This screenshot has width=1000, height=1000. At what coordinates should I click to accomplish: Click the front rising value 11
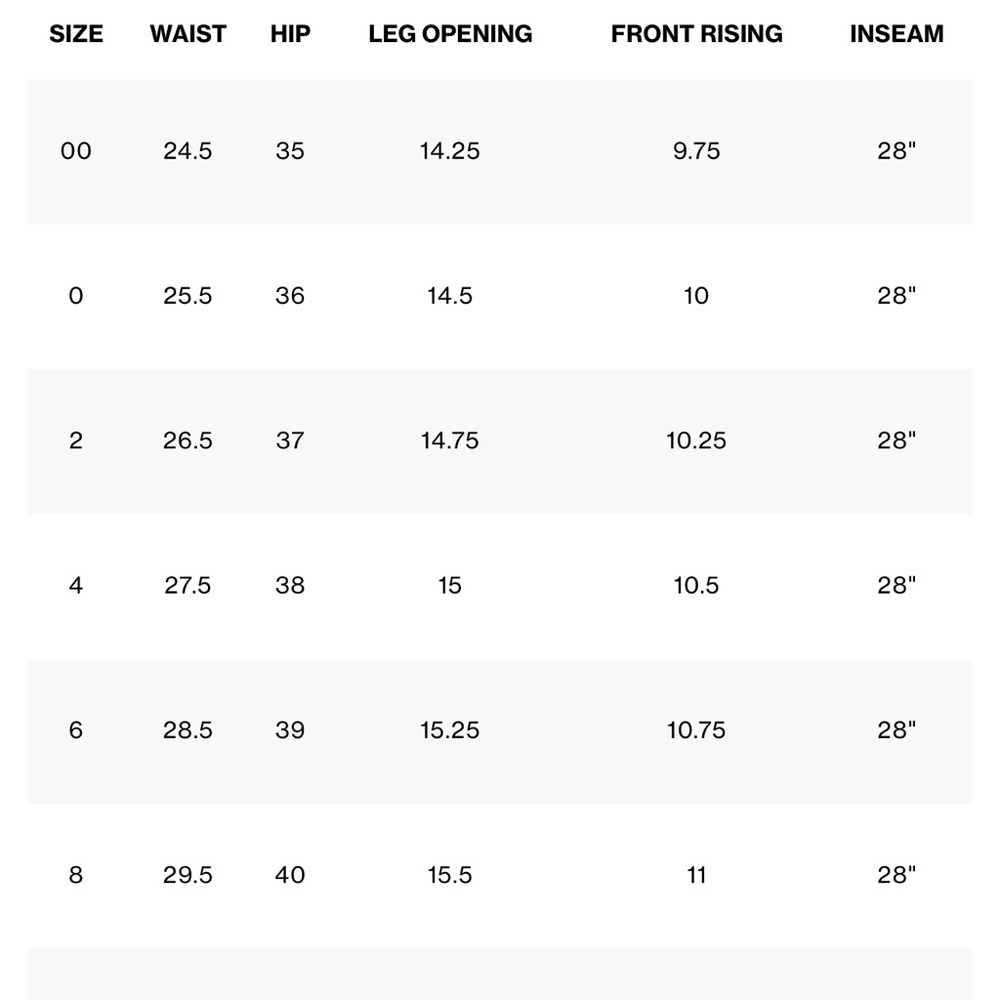pos(696,876)
